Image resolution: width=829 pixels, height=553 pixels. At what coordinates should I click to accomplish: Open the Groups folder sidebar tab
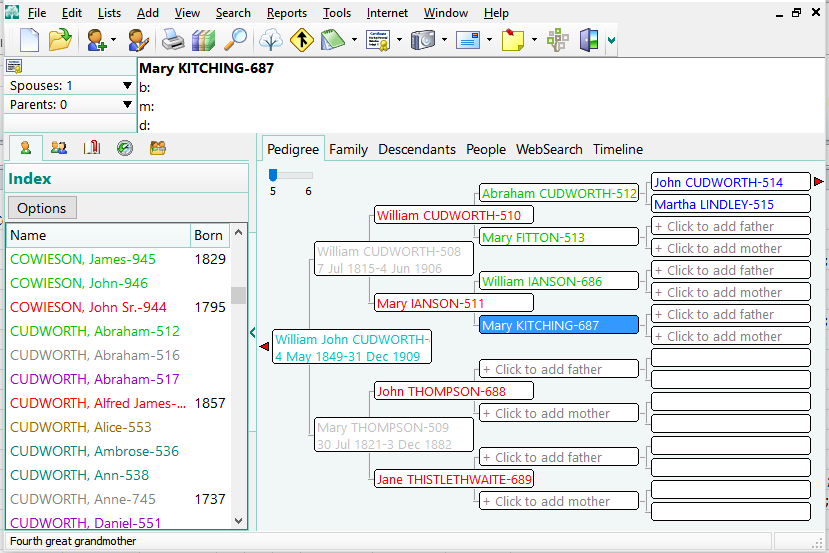[158, 148]
